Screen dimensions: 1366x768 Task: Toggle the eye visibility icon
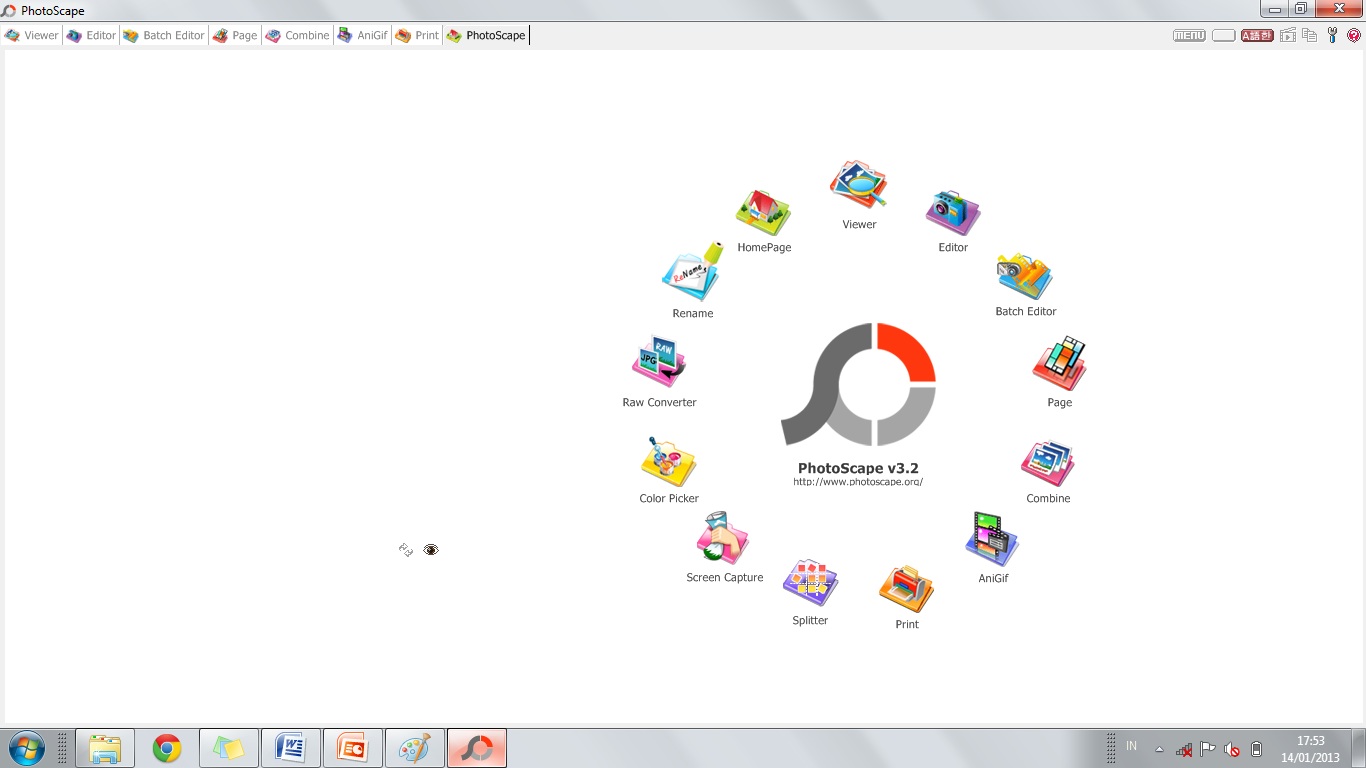click(431, 550)
